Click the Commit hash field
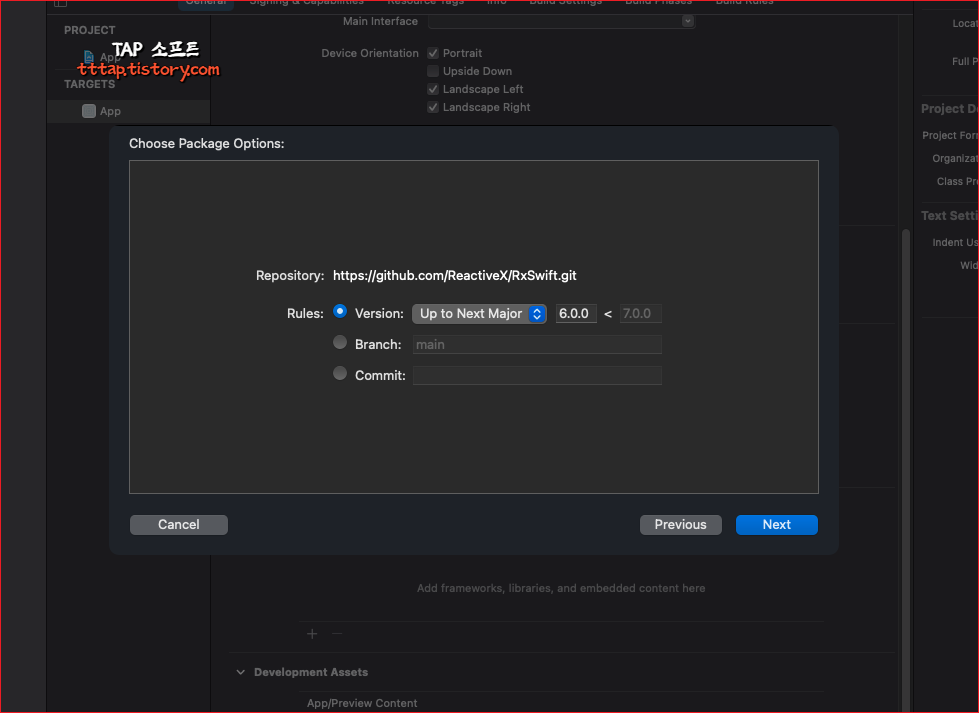Screen dimensions: 979x713 coord(537,375)
